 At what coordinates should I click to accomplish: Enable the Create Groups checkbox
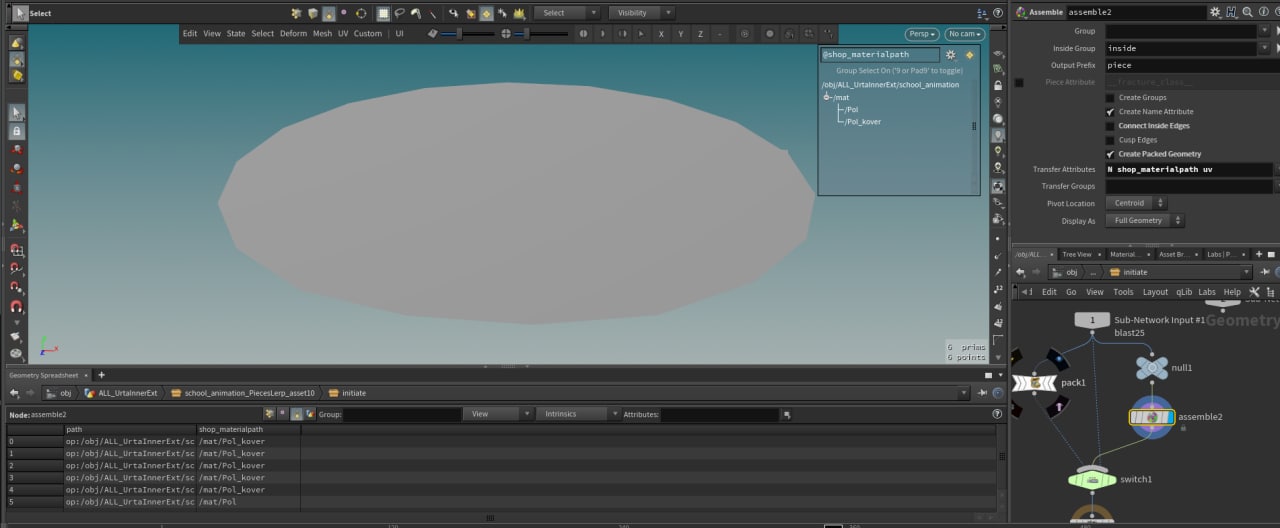coord(1110,98)
